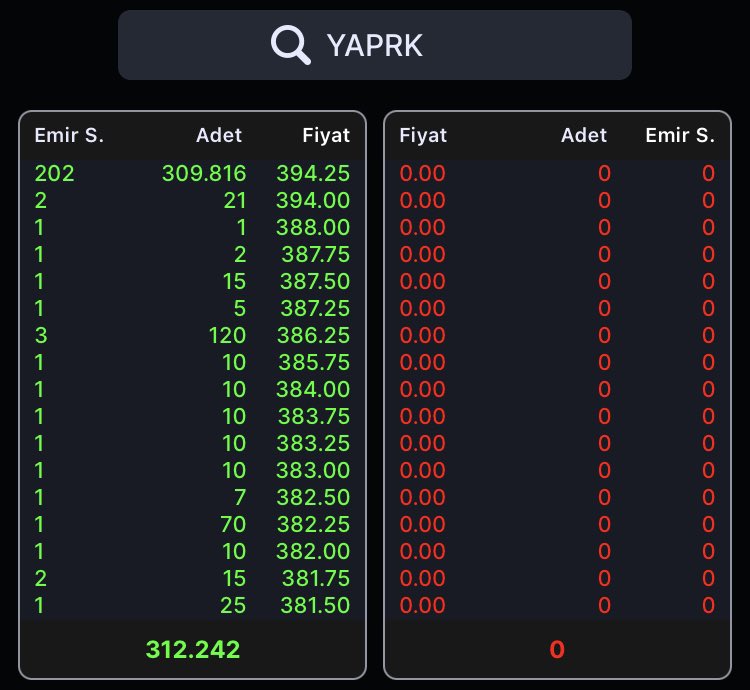The width and height of the screenshot is (750, 690).
Task: Tap the bid price 381.50
Action: [315, 605]
